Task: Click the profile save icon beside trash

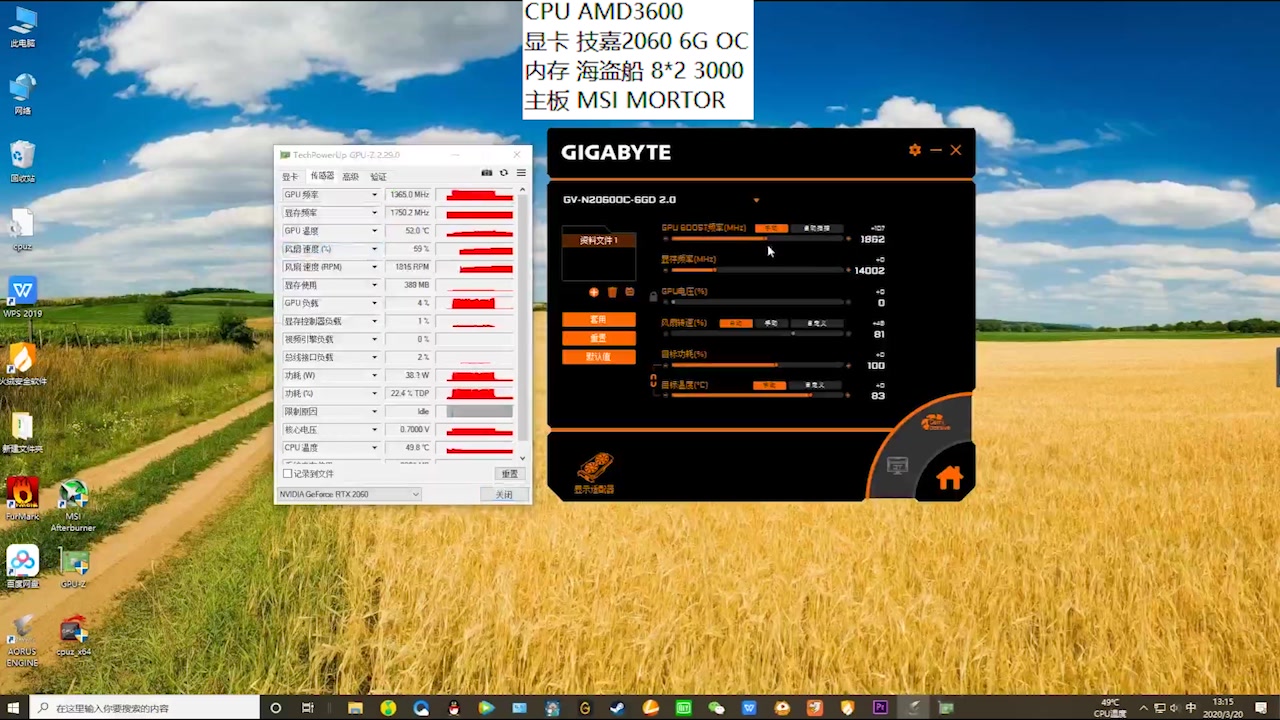Action: pyautogui.click(x=629, y=292)
